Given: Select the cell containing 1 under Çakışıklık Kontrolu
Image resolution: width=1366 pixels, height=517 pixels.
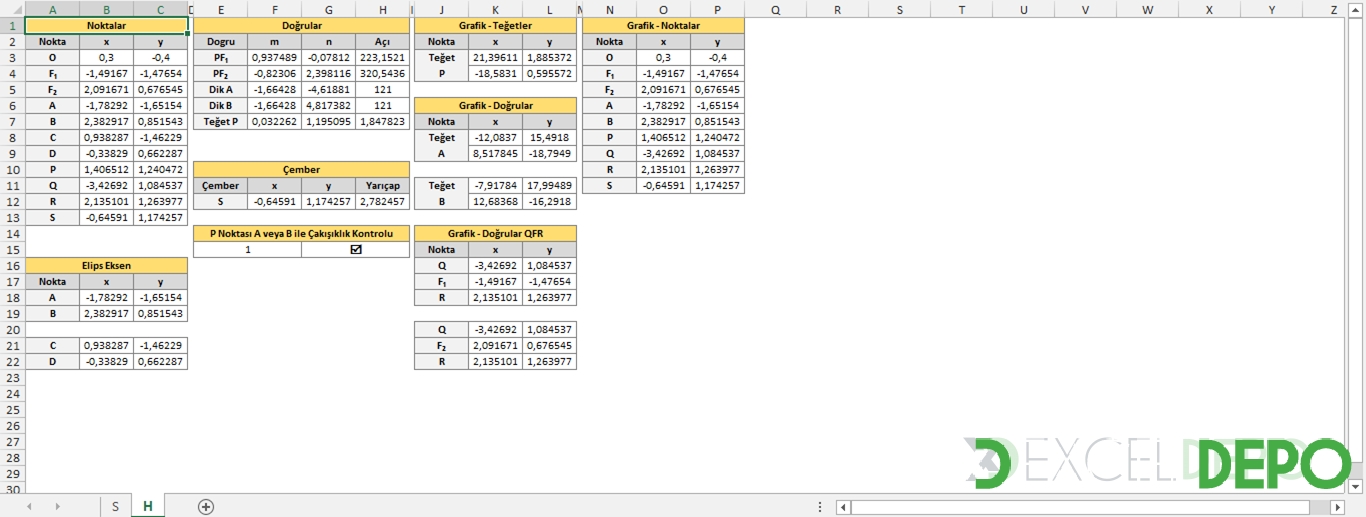Looking at the screenshot, I should point(247,249).
